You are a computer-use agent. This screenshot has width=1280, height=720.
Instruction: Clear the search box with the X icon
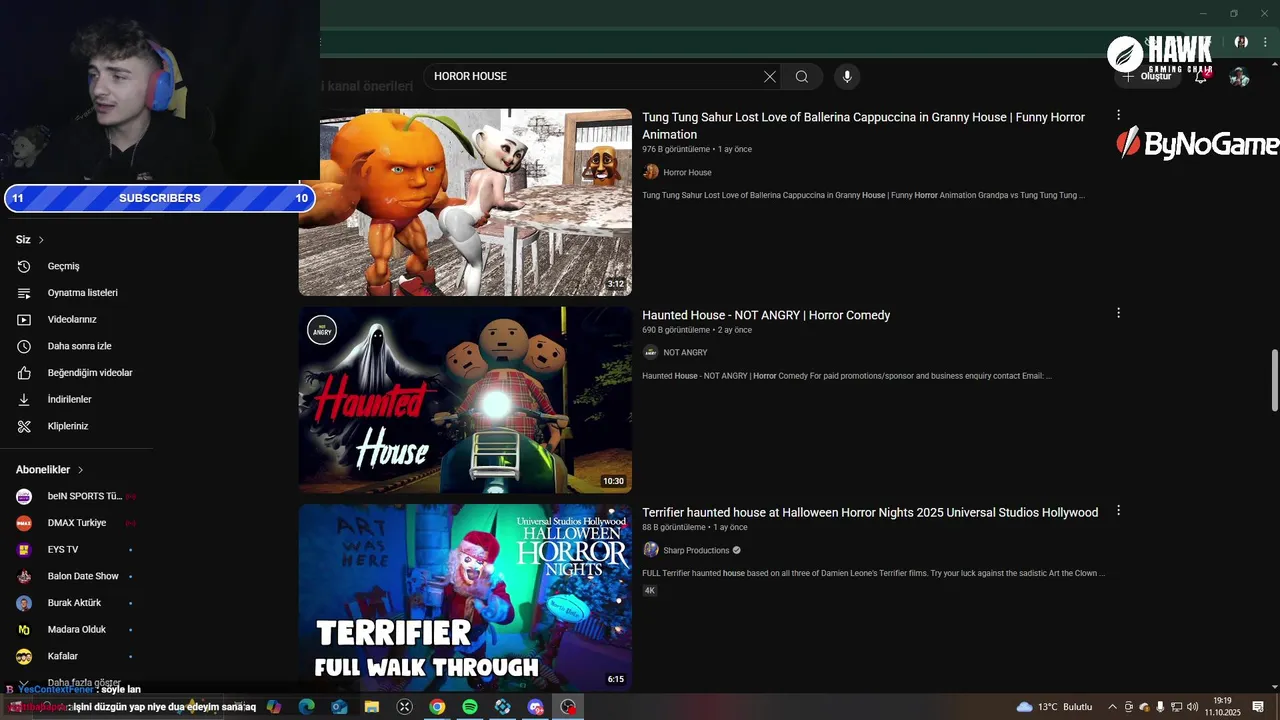(x=770, y=77)
